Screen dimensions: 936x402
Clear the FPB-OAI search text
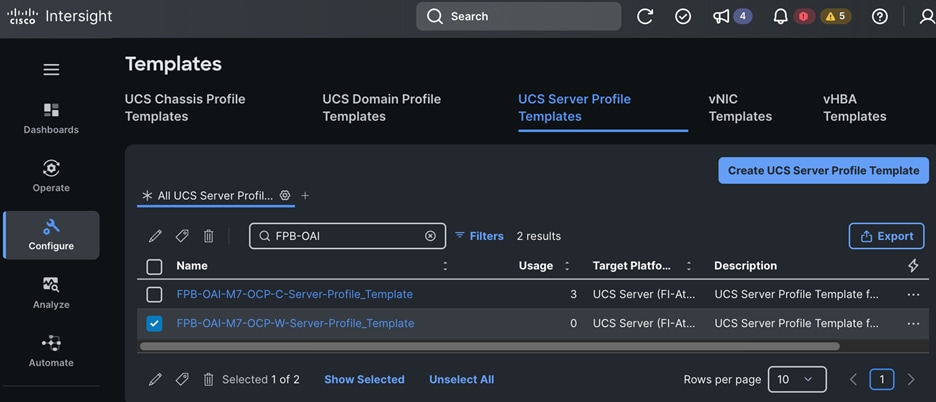[x=430, y=236]
